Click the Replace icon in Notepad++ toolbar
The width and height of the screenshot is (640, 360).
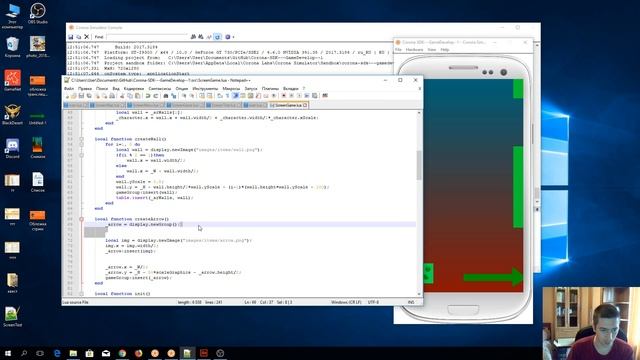pyautogui.click(x=174, y=96)
